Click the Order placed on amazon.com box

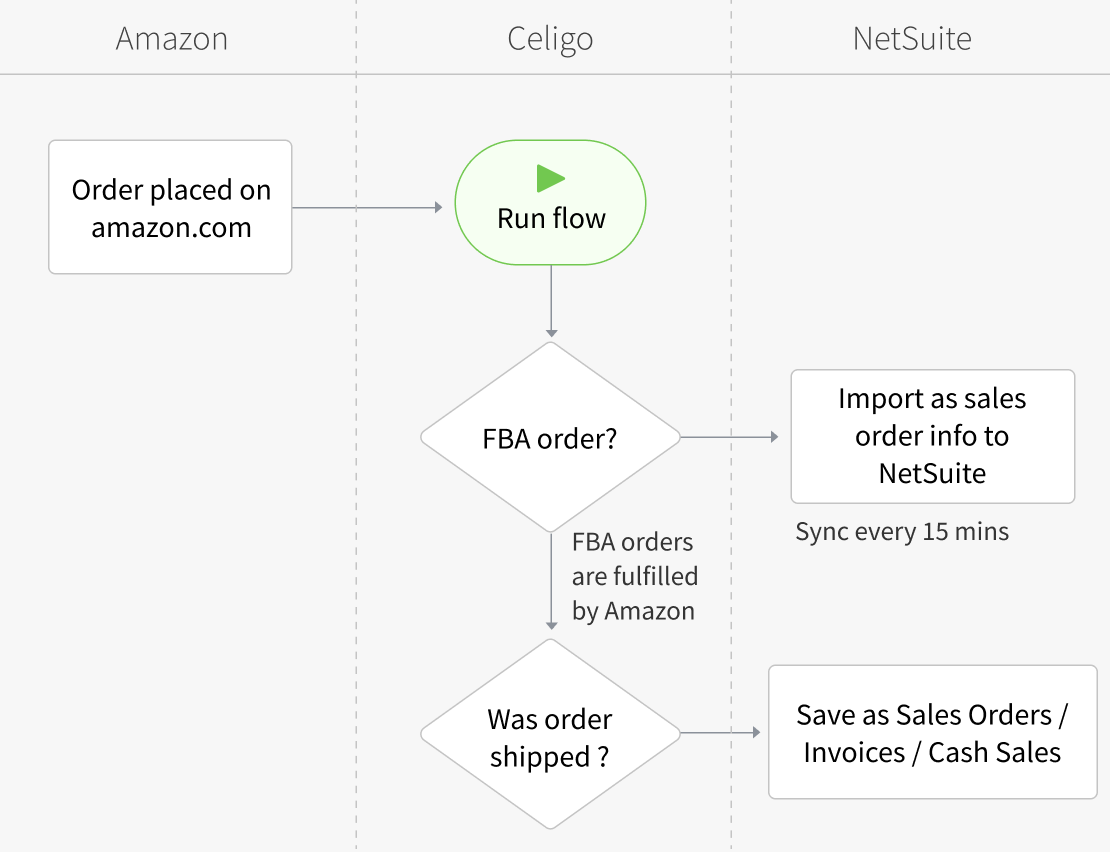(x=170, y=207)
